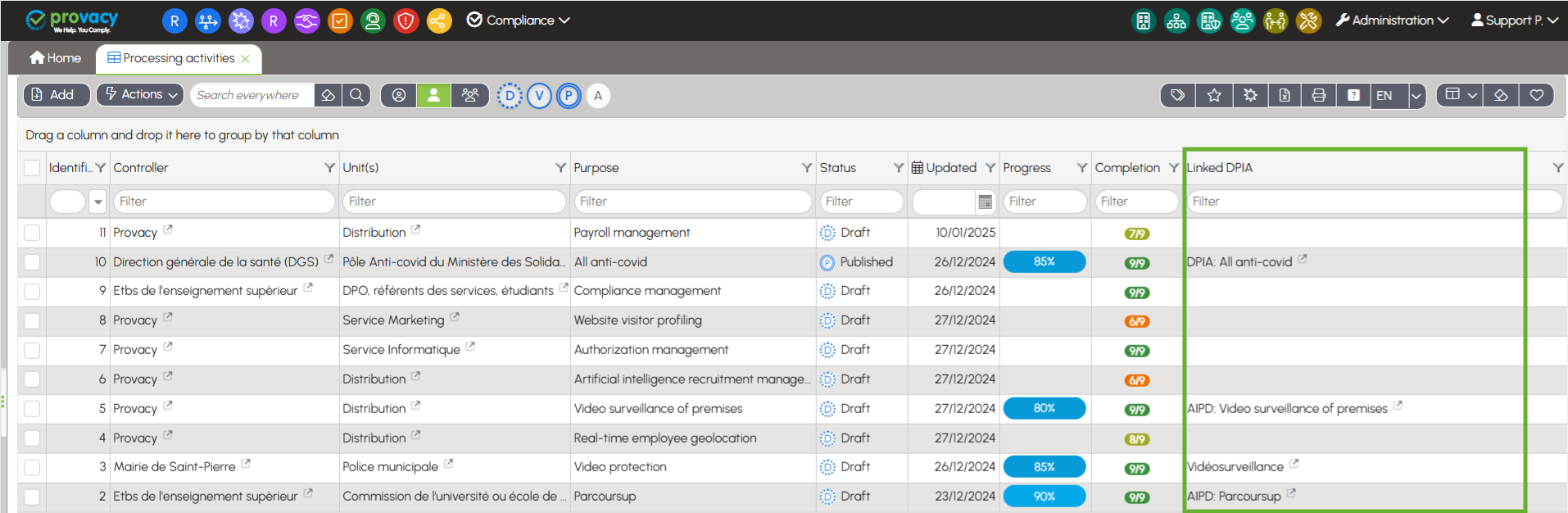Toggle the green single-user filter button
This screenshot has height=513, width=1568.
(434, 95)
